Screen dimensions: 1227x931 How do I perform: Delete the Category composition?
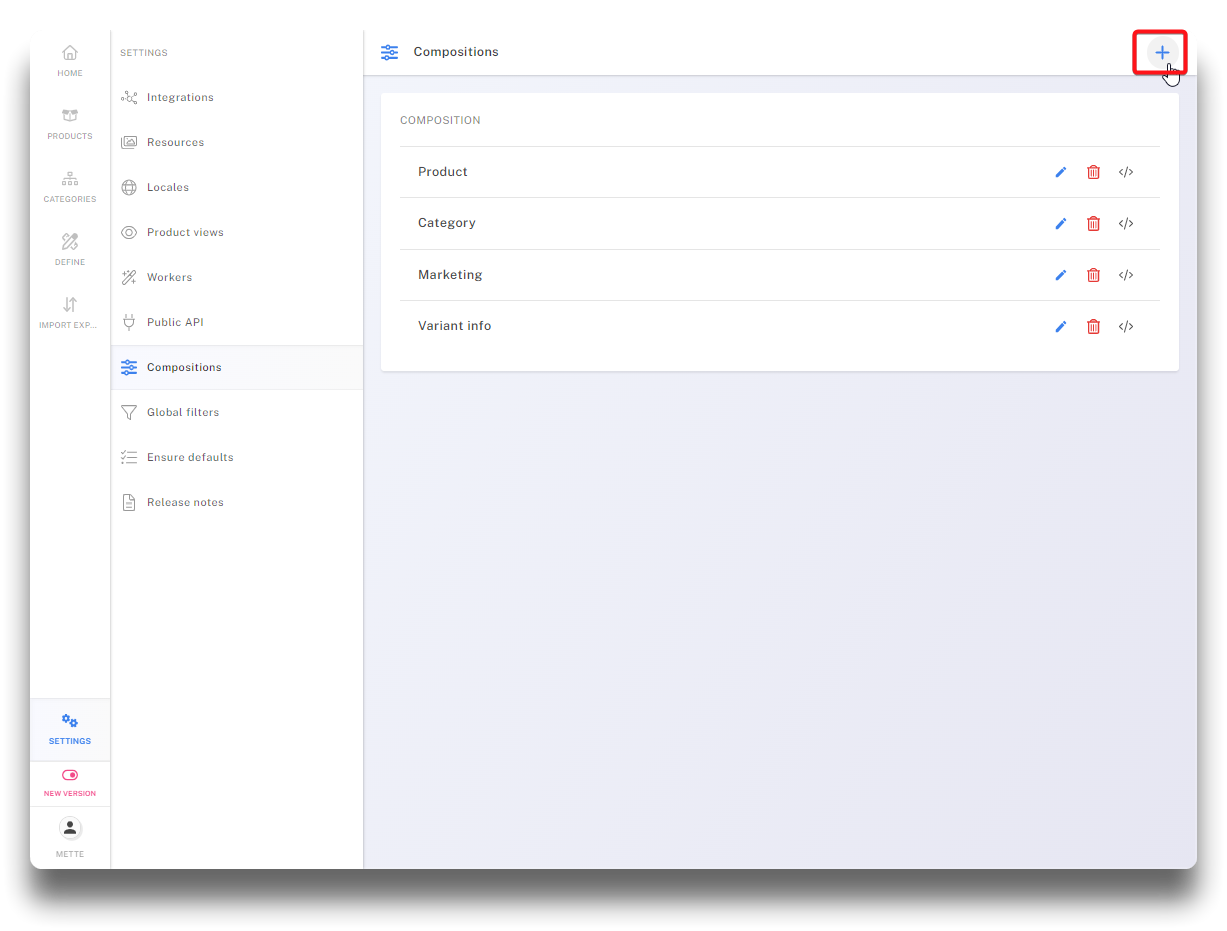pyautogui.click(x=1093, y=224)
